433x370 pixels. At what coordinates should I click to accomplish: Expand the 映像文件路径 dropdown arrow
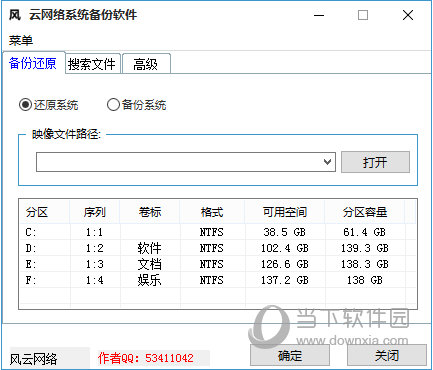(327, 162)
